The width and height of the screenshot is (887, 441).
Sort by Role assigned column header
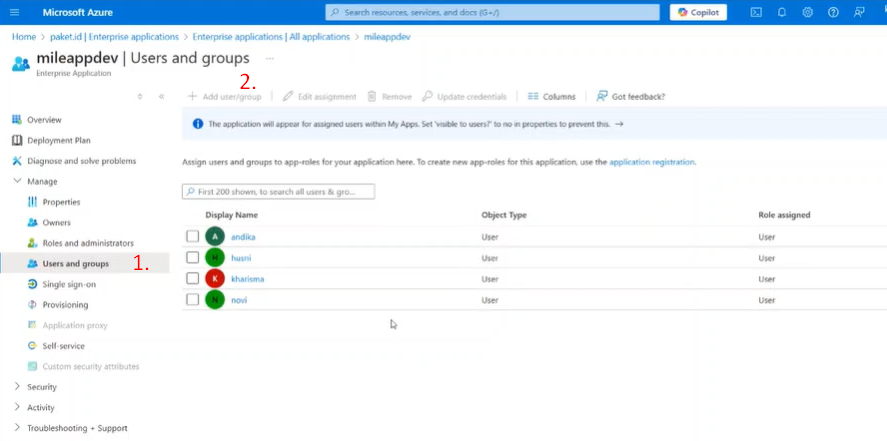tap(784, 215)
